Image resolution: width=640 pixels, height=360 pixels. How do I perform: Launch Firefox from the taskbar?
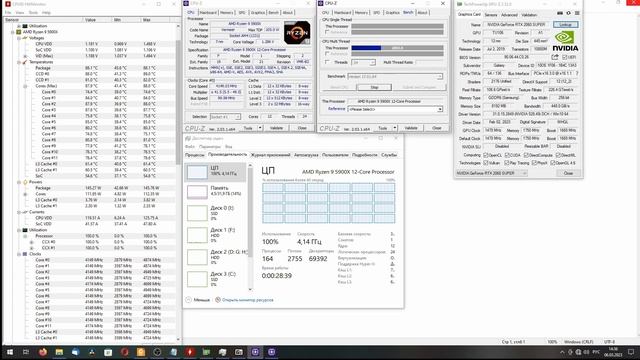(x=42, y=352)
